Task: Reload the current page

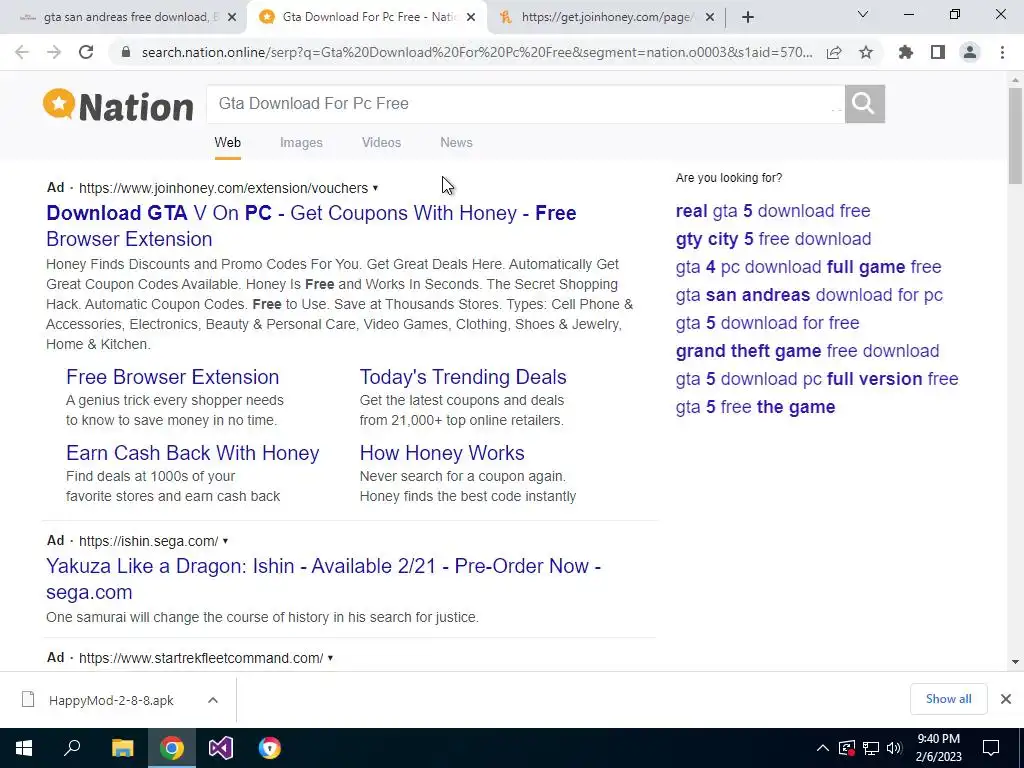Action: pos(86,52)
